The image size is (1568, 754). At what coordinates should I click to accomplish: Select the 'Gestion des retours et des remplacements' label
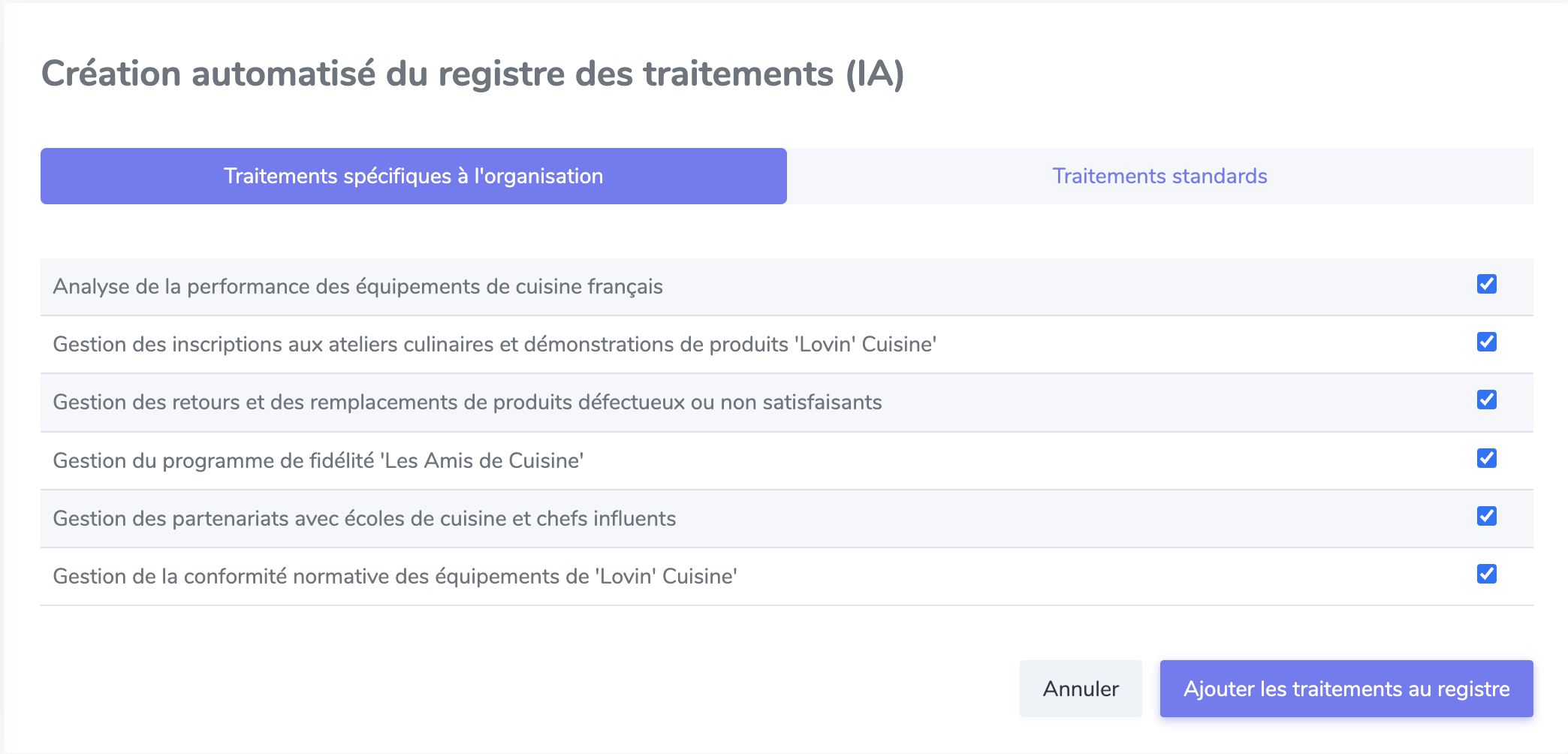click(x=467, y=403)
